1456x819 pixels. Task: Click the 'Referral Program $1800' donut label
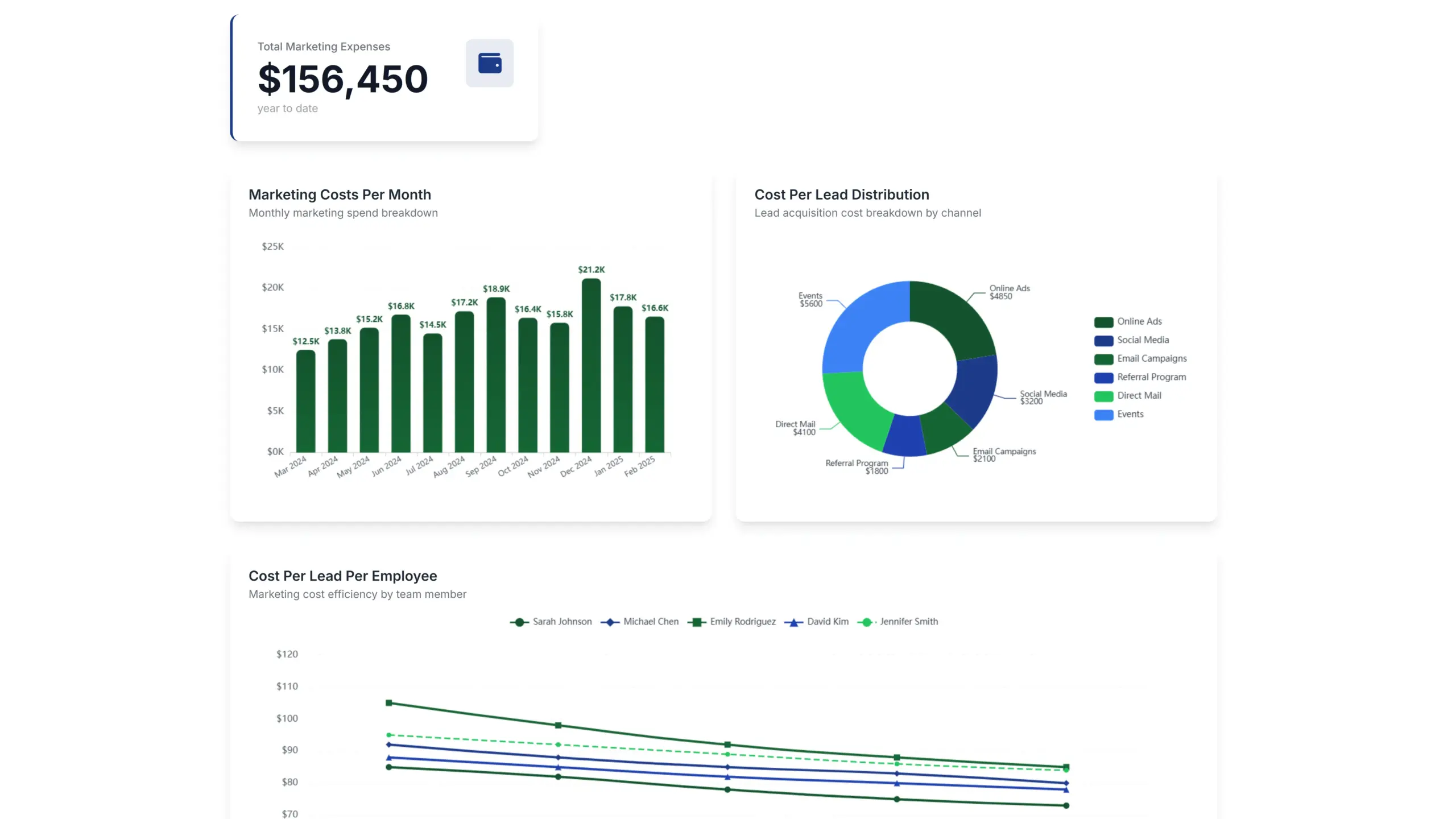tap(857, 467)
